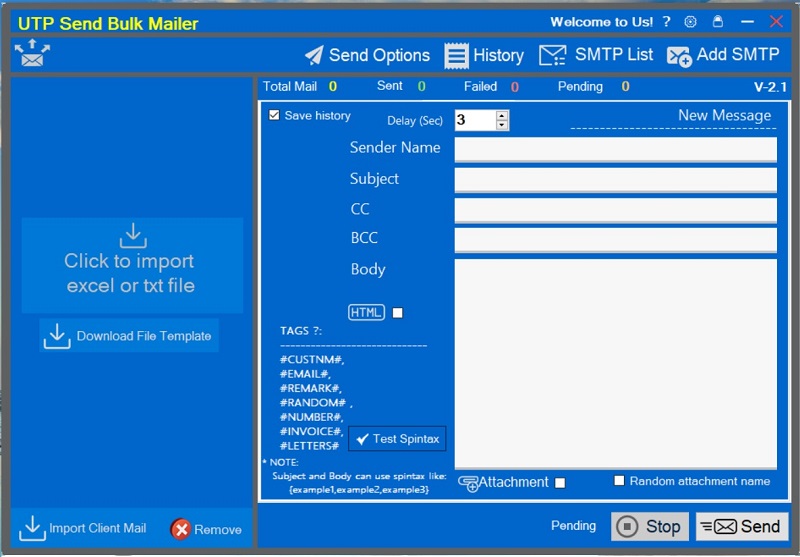Click the checkmark icon on Test Spintax

[362, 439]
